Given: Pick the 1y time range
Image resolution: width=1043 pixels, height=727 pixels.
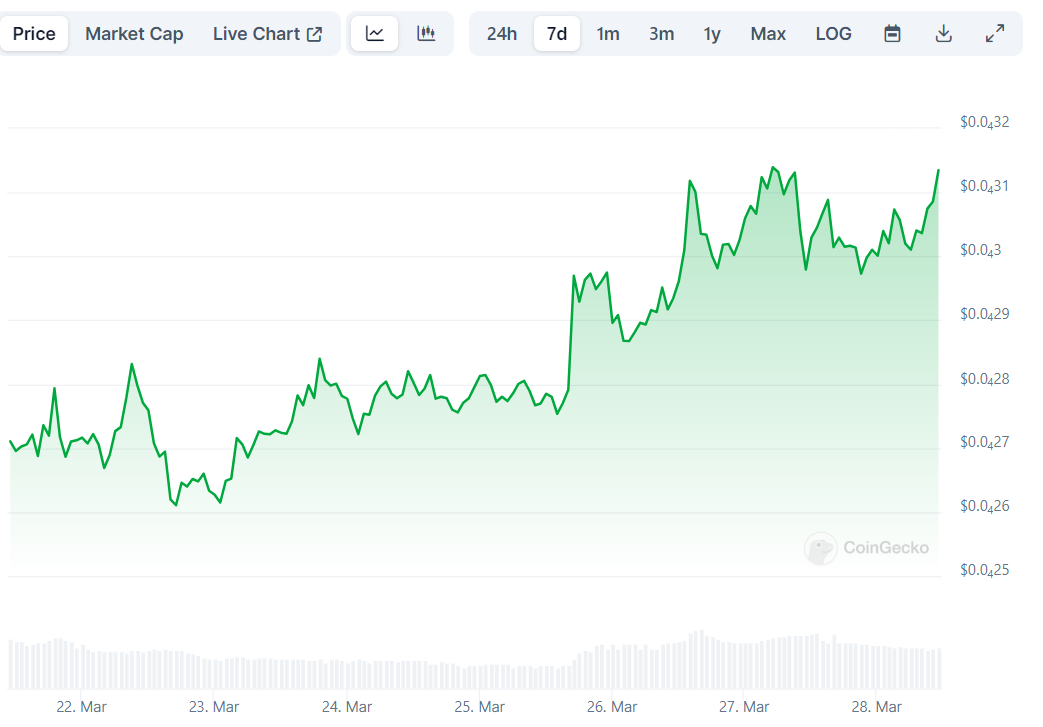Looking at the screenshot, I should pos(712,34).
